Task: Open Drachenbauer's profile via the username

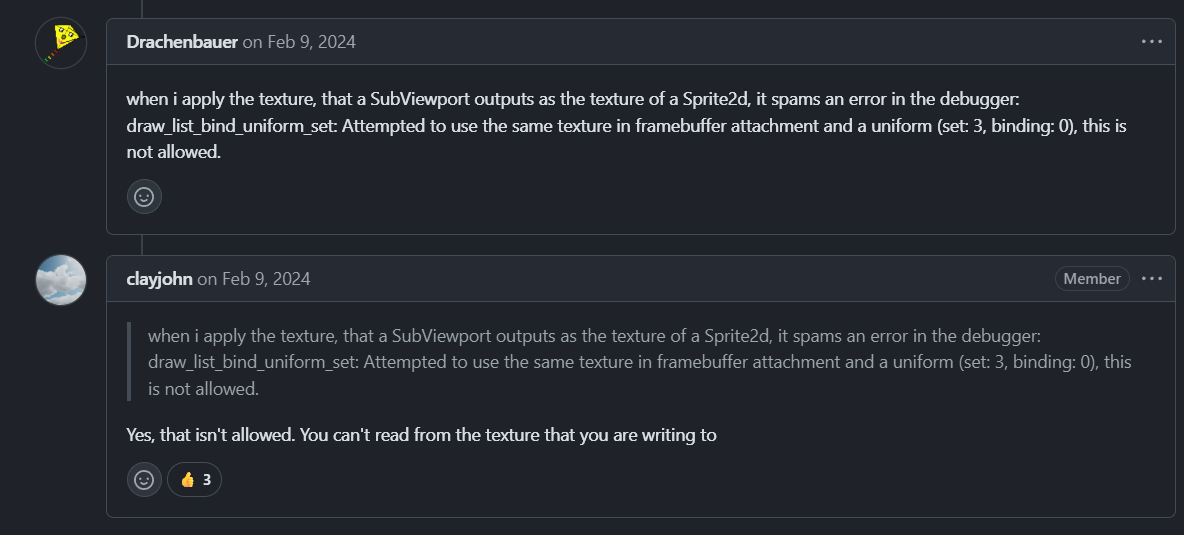Action: 182,42
